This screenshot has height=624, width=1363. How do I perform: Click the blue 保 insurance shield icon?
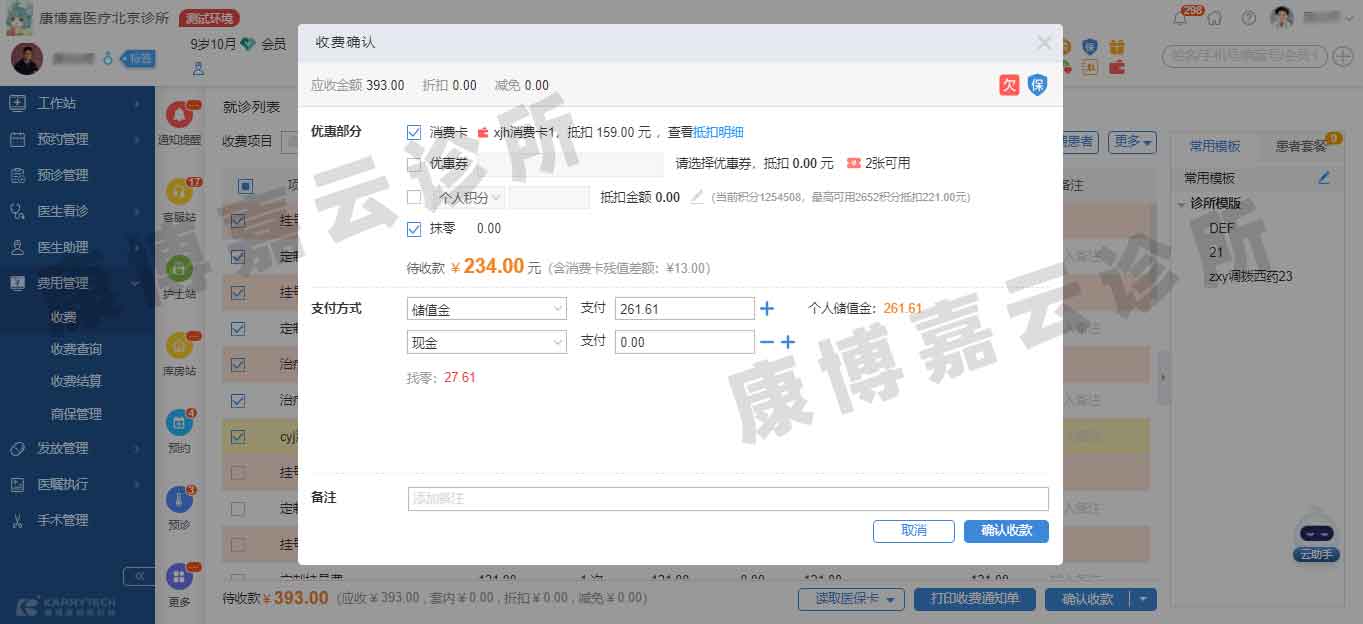[x=1037, y=85]
